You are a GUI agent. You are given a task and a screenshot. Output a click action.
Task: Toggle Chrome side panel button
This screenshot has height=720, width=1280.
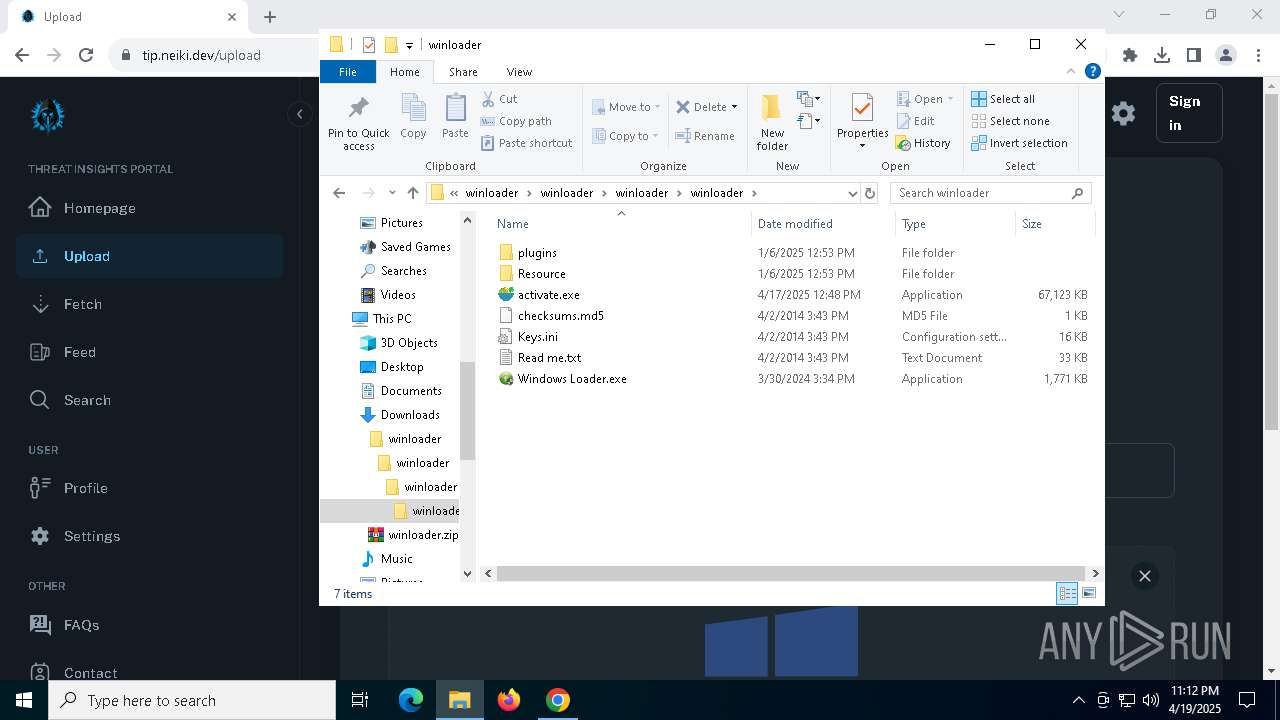(1194, 55)
